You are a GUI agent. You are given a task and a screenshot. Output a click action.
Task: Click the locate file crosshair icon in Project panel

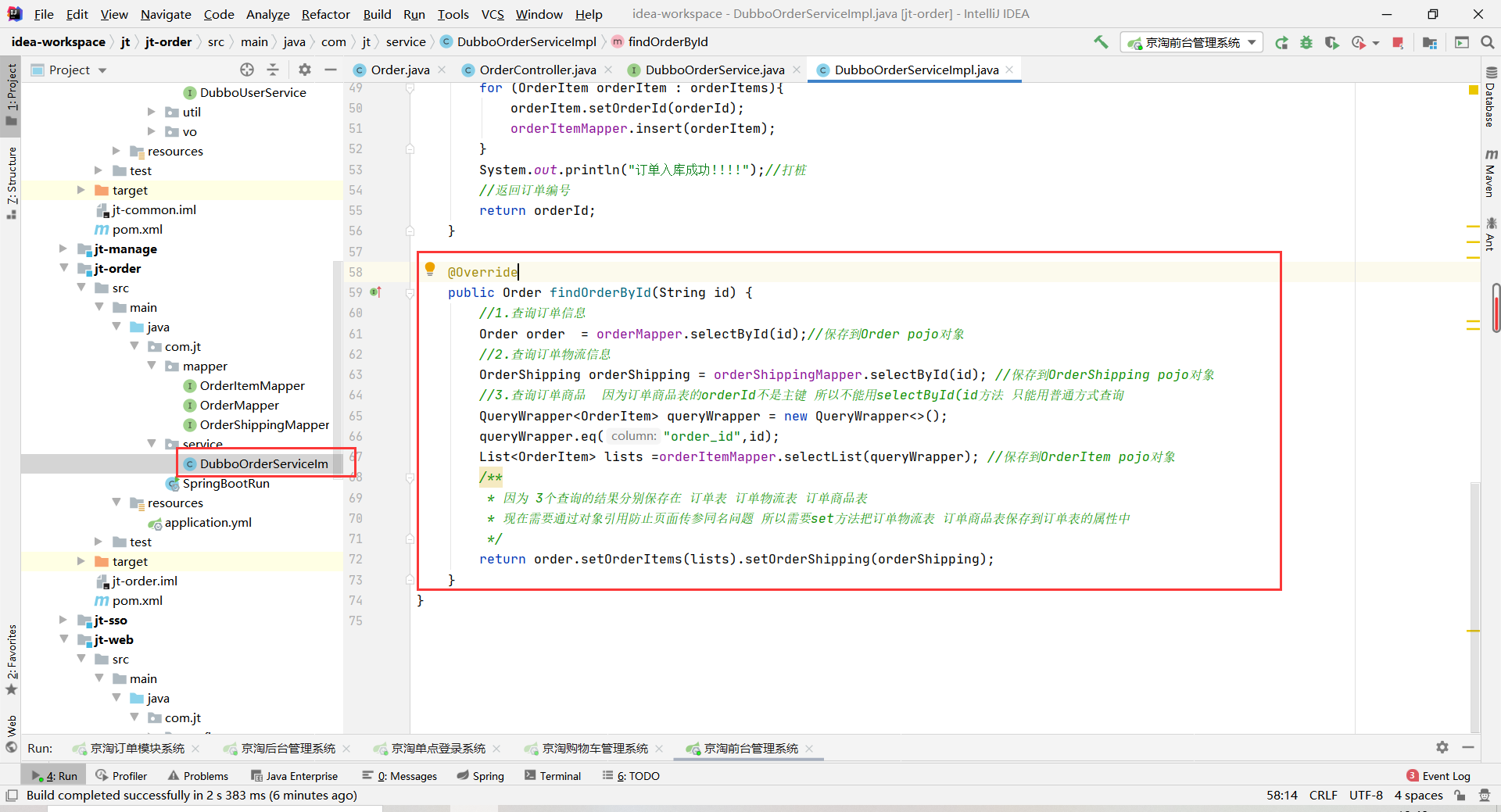pos(247,70)
